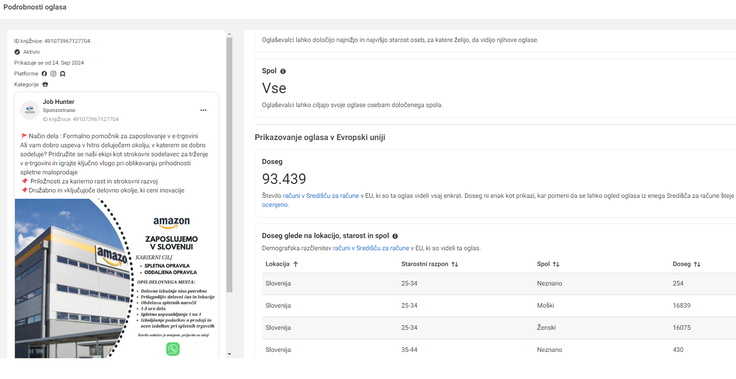Click the info icon next to Spol
The image size is (736, 379).
[283, 71]
